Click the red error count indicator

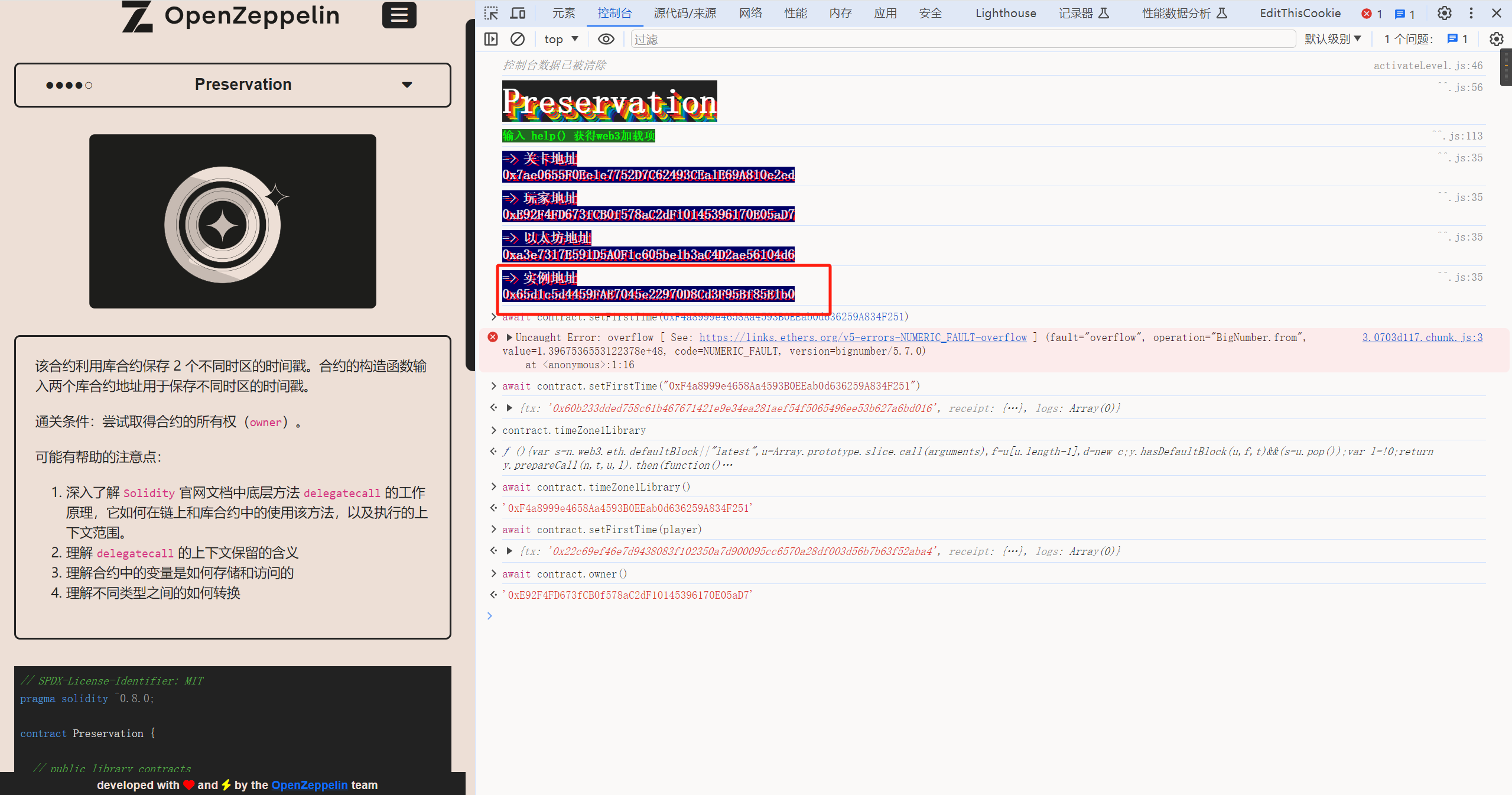pyautogui.click(x=1372, y=14)
